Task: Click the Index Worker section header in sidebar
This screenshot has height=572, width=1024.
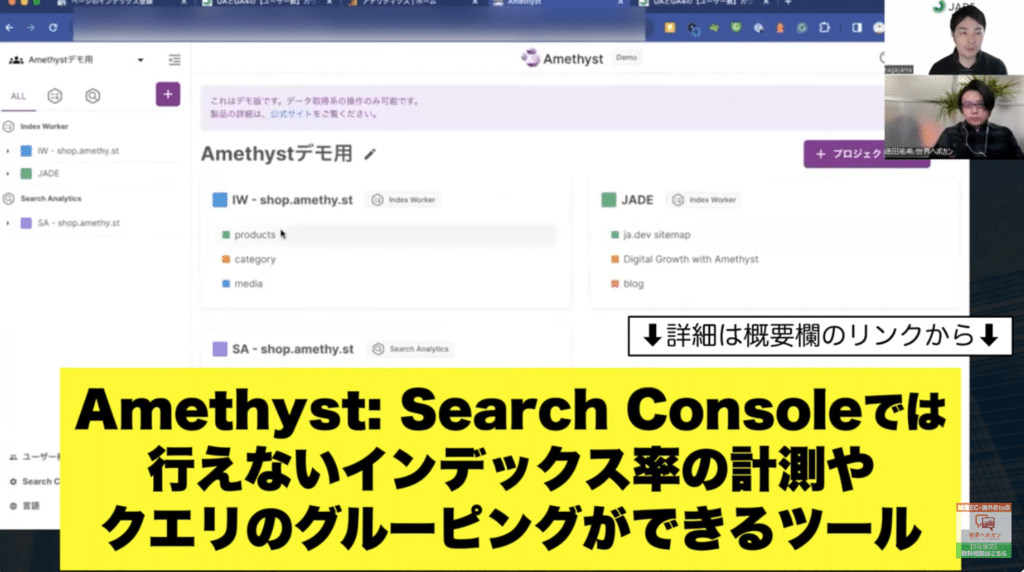Action: (x=44, y=127)
